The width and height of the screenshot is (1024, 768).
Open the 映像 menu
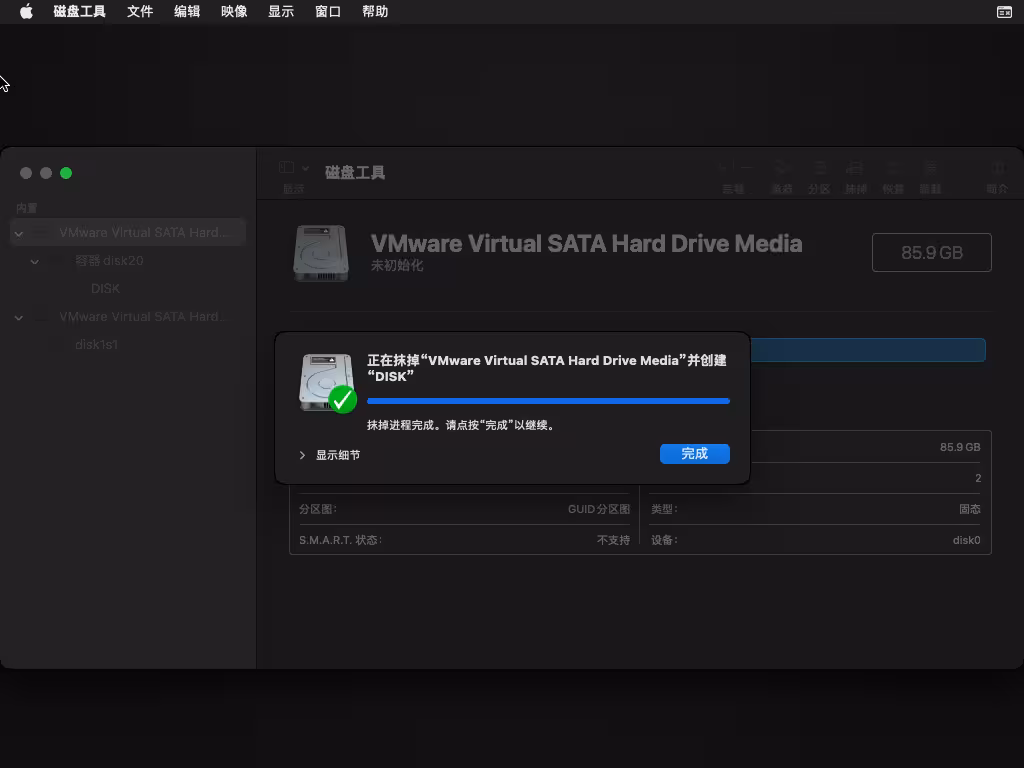coord(234,12)
